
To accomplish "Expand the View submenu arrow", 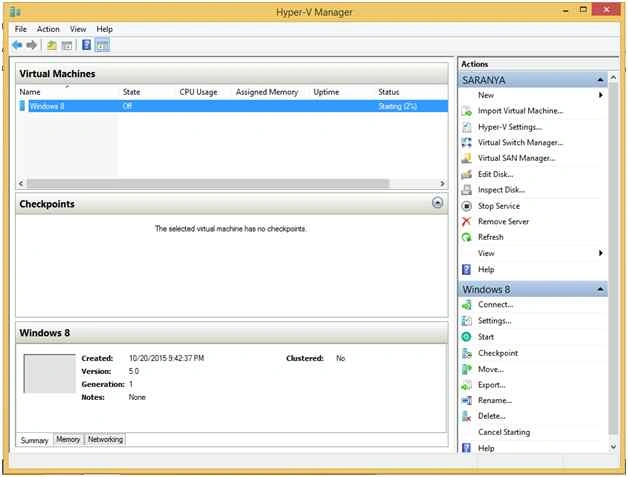I will click(600, 253).
